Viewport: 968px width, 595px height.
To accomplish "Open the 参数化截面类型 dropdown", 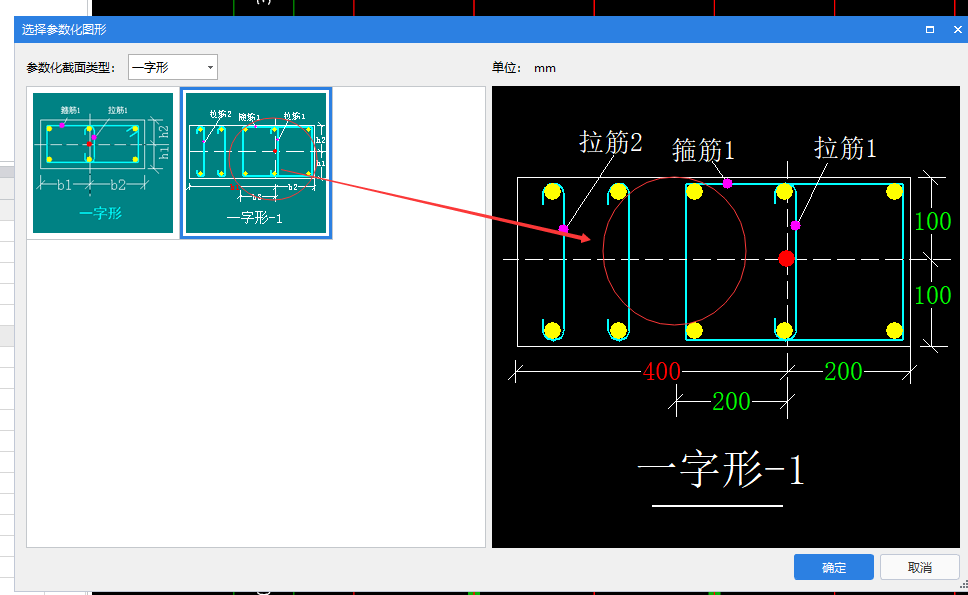I will coord(173,67).
